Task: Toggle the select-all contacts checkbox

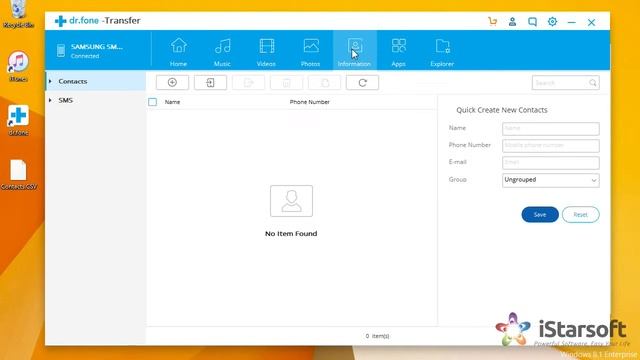Action: click(153, 102)
